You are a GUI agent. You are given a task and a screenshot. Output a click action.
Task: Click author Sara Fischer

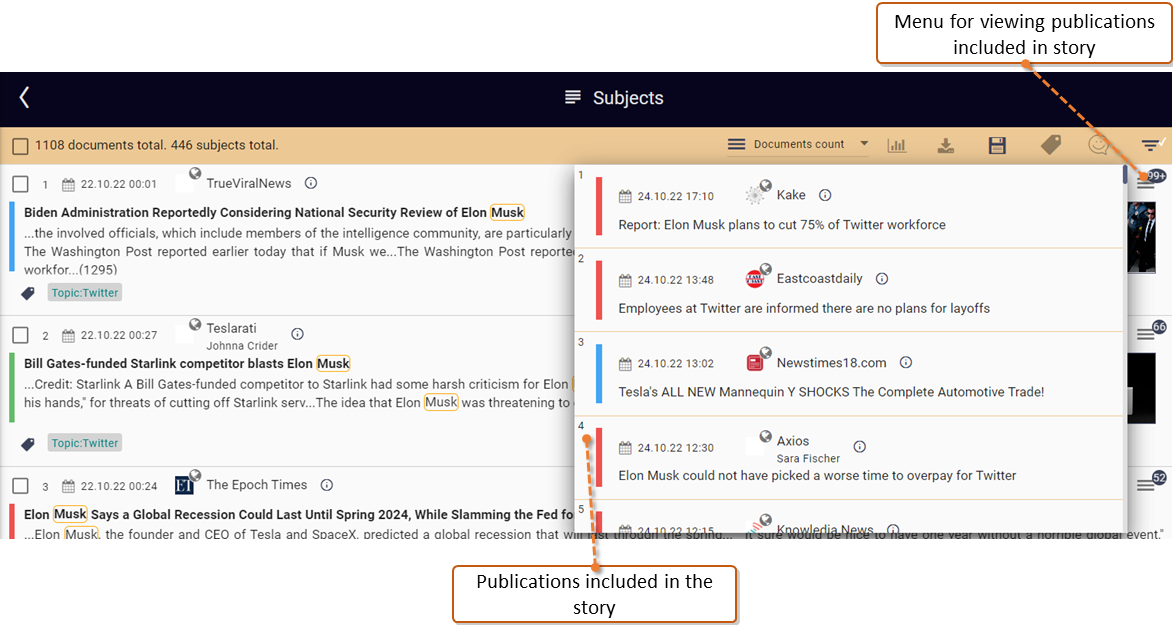[808, 459]
